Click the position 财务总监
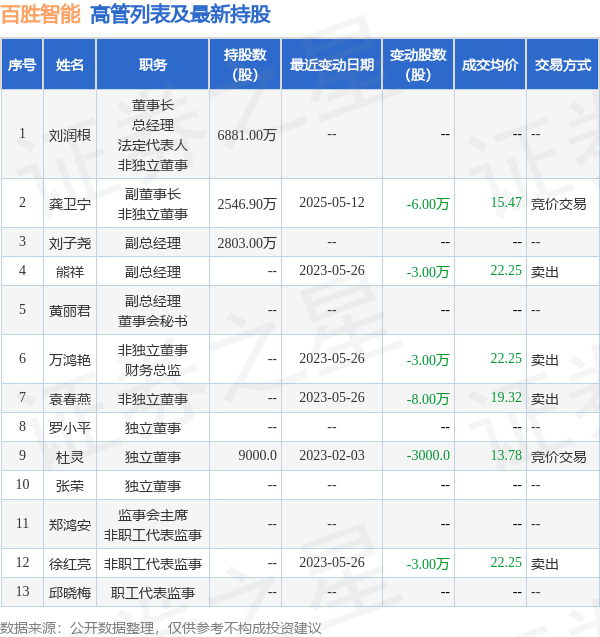 click(x=153, y=370)
